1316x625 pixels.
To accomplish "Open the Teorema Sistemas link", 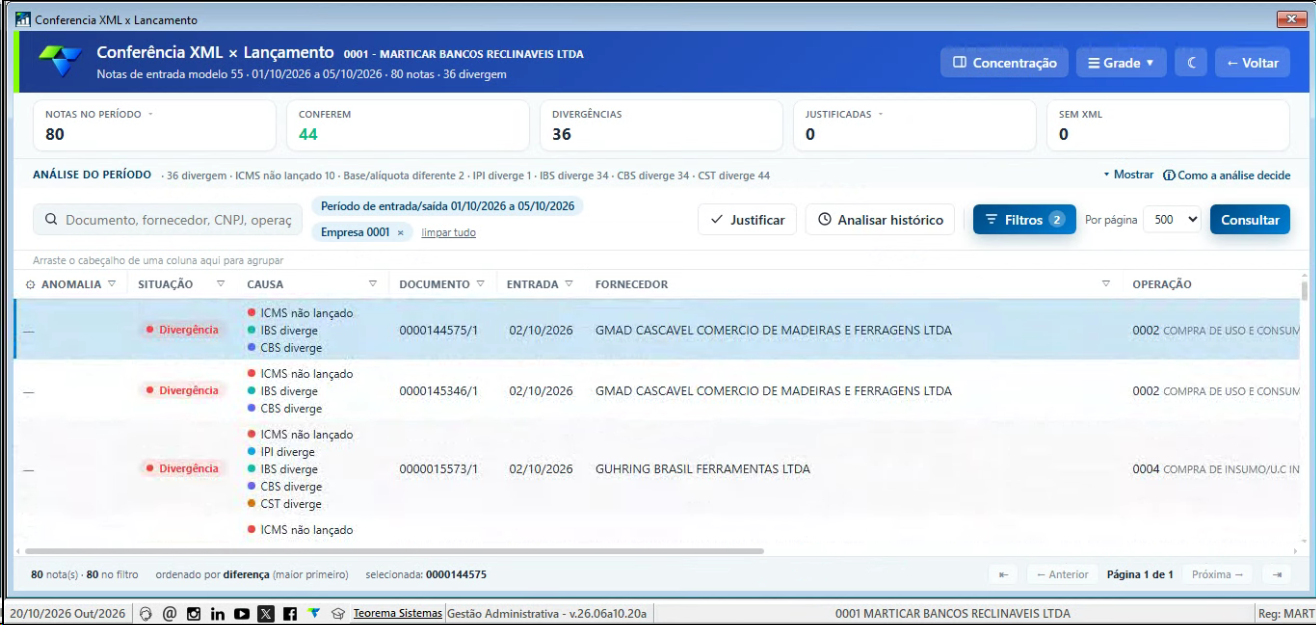I will pyautogui.click(x=397, y=613).
